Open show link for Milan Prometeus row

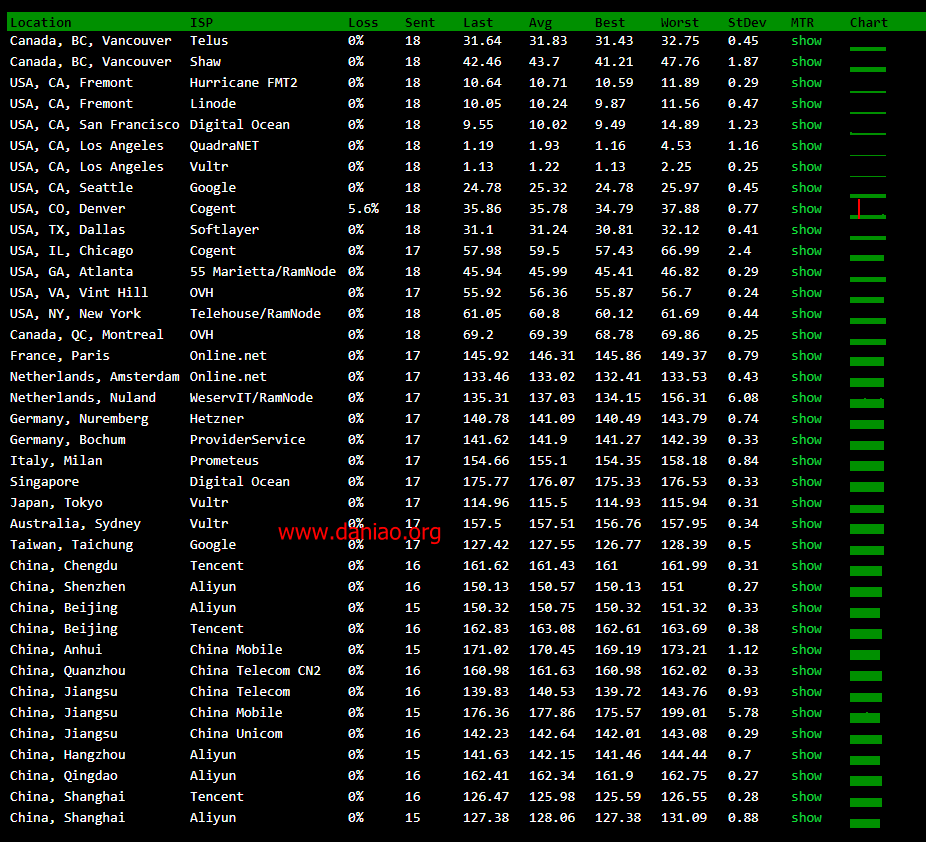click(x=806, y=461)
